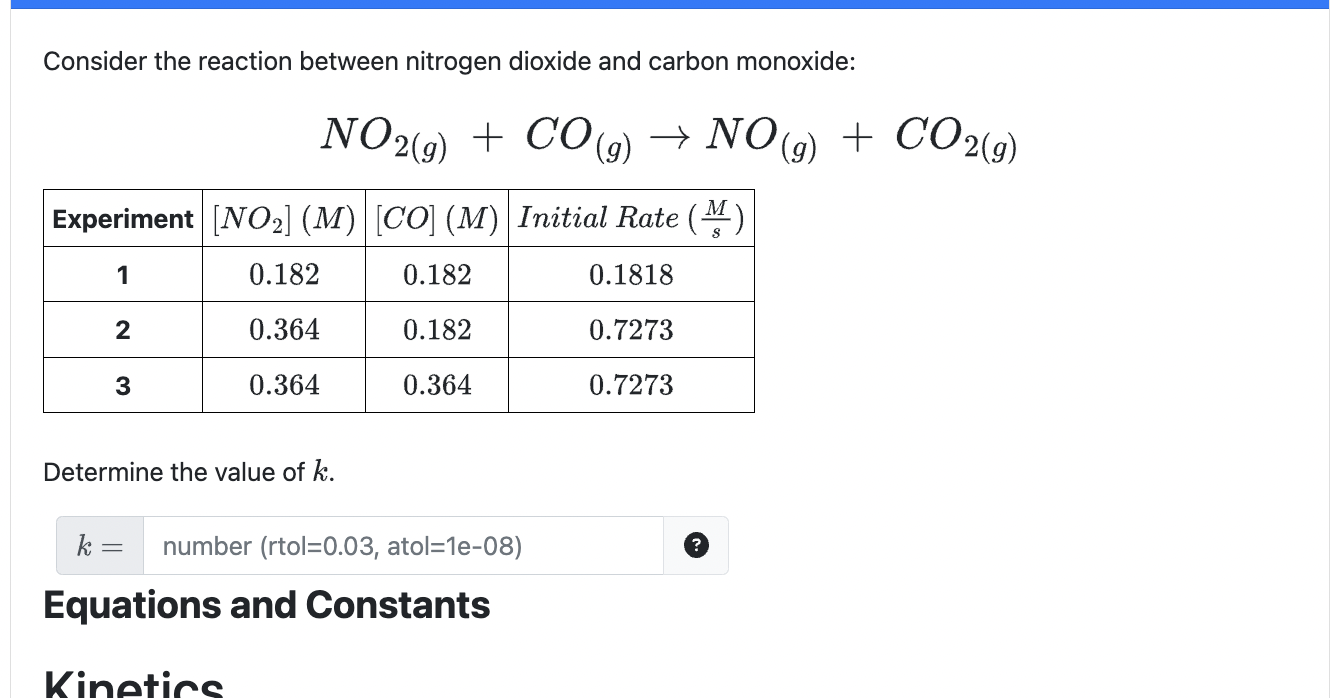The width and height of the screenshot is (1330, 698).
Task: Click the 'Equations and Constants' heading
Action: point(266,605)
